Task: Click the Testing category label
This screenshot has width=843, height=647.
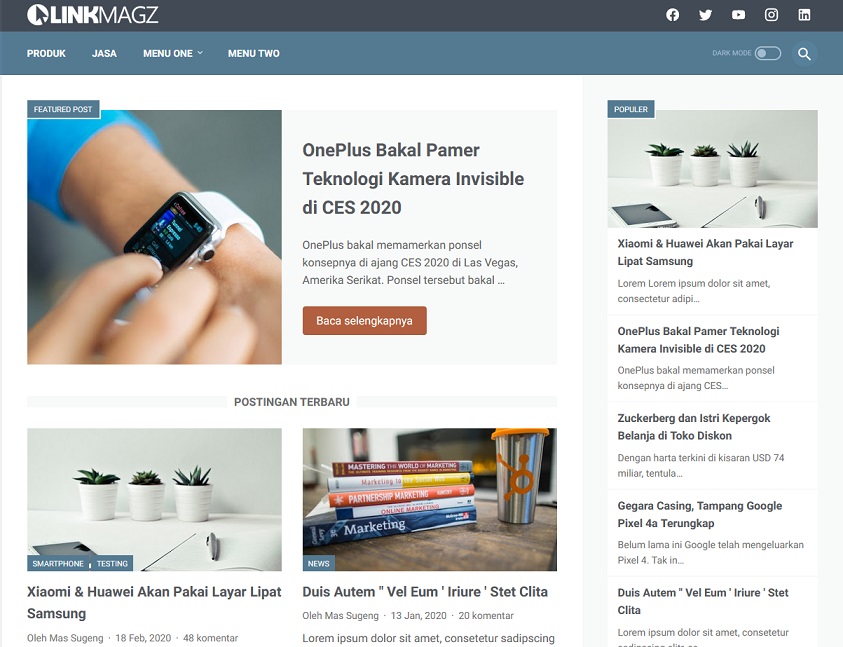Action: point(112,564)
